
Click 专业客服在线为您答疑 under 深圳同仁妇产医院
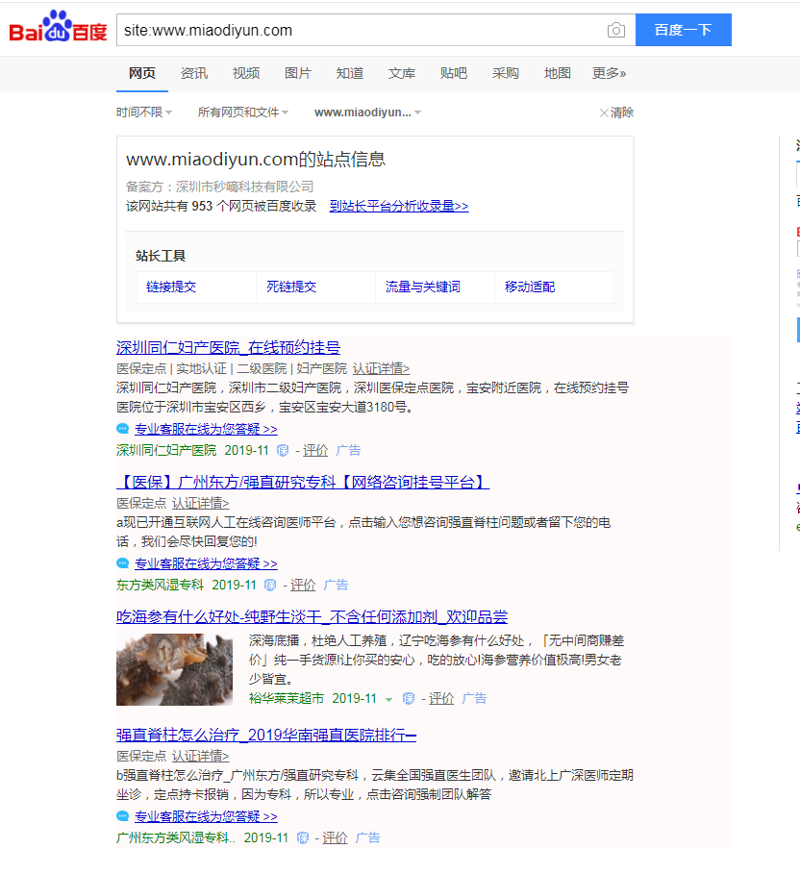click(x=206, y=429)
